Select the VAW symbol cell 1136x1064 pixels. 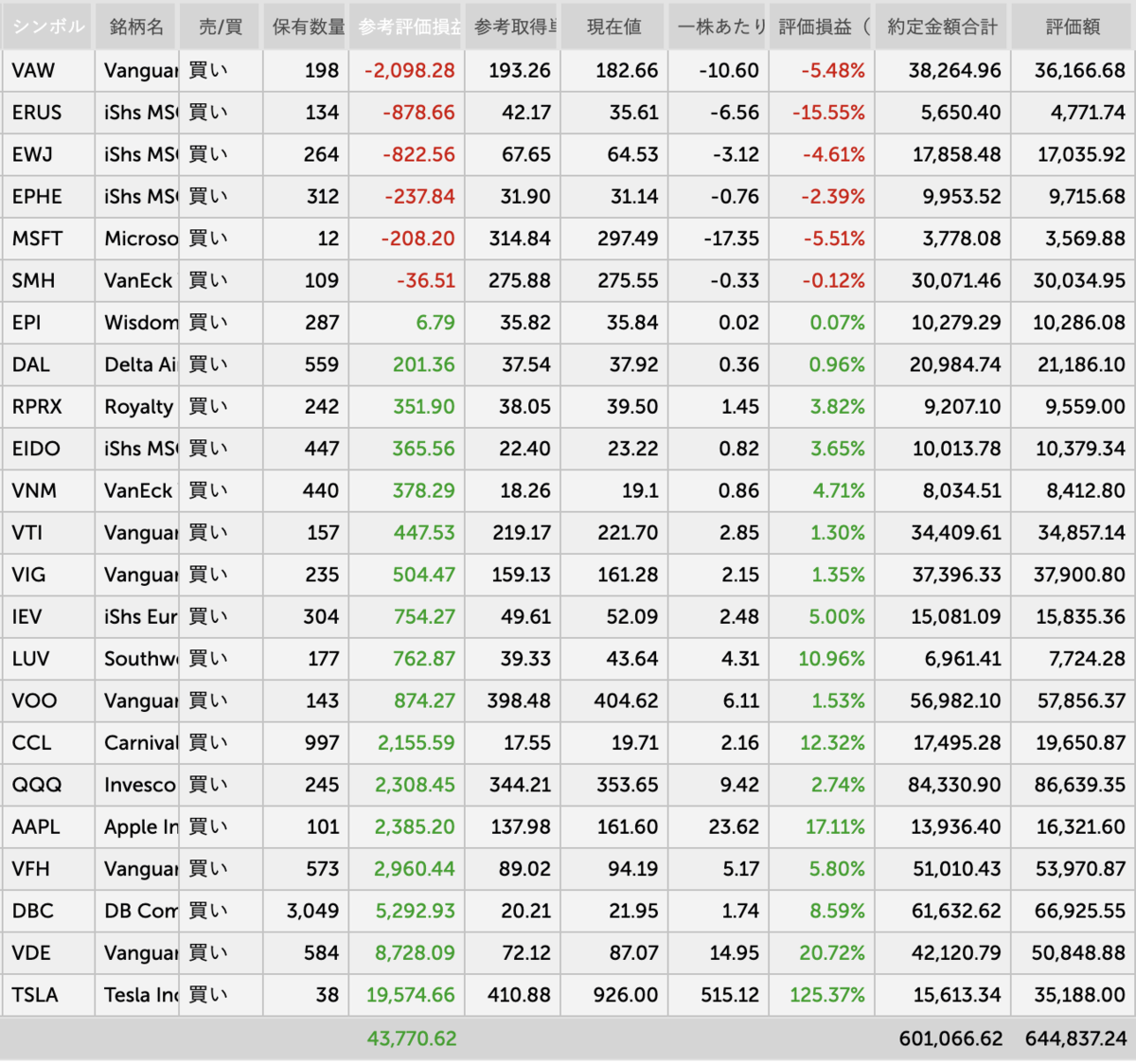[47, 71]
